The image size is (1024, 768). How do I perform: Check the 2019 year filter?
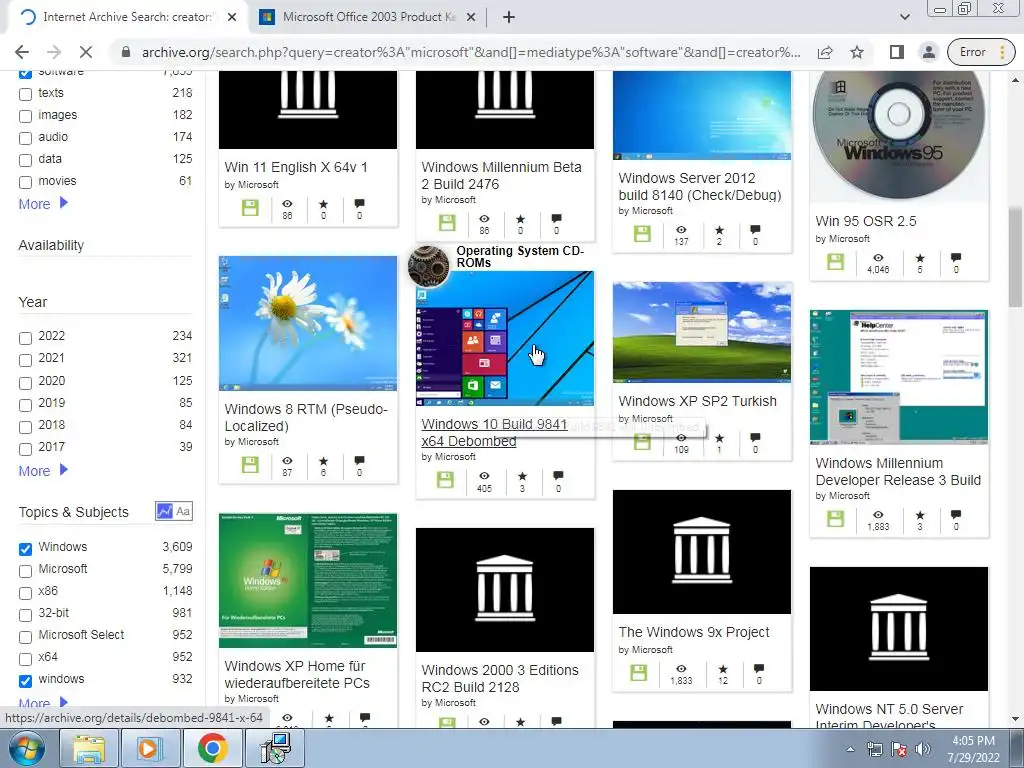25,404
